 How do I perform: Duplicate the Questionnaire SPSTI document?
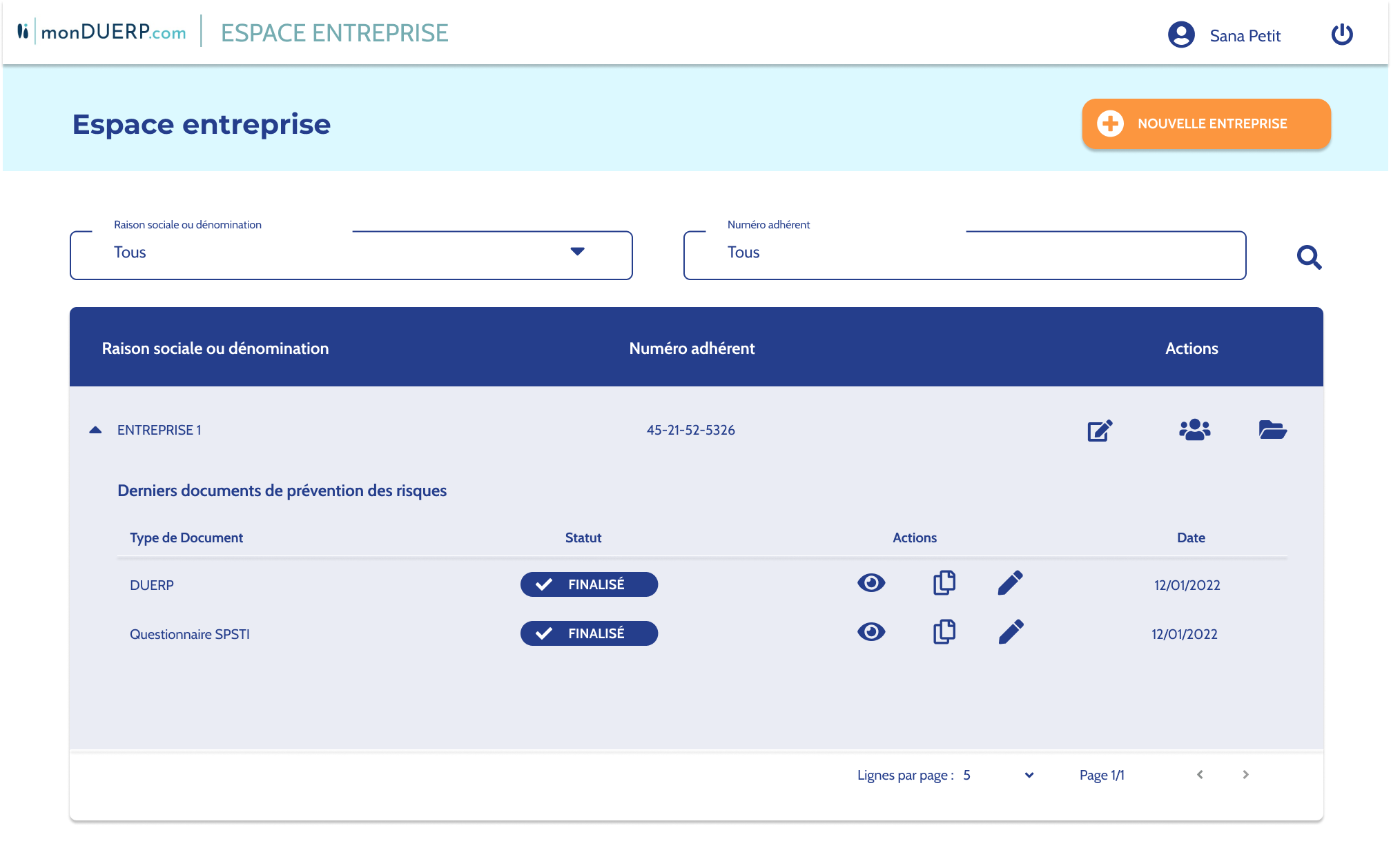point(944,632)
